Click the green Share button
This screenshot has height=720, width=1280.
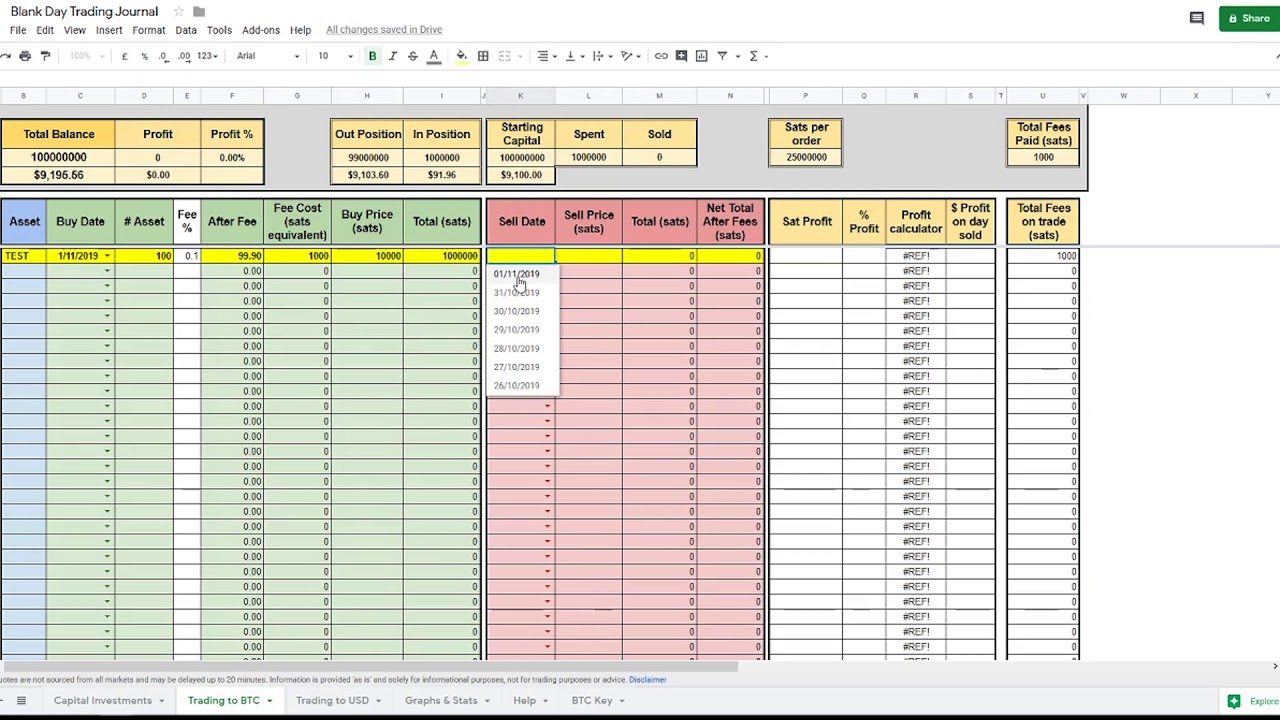pyautogui.click(x=1249, y=18)
